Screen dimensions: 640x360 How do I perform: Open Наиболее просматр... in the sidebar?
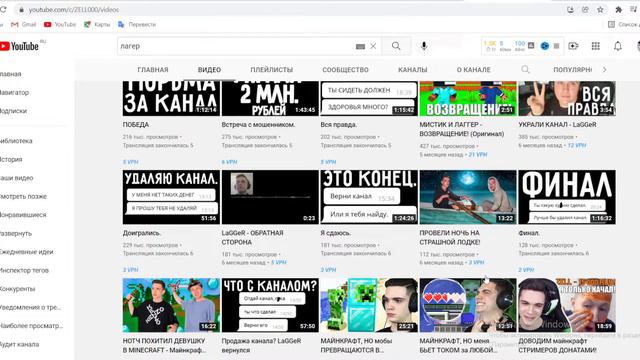tap(31, 326)
